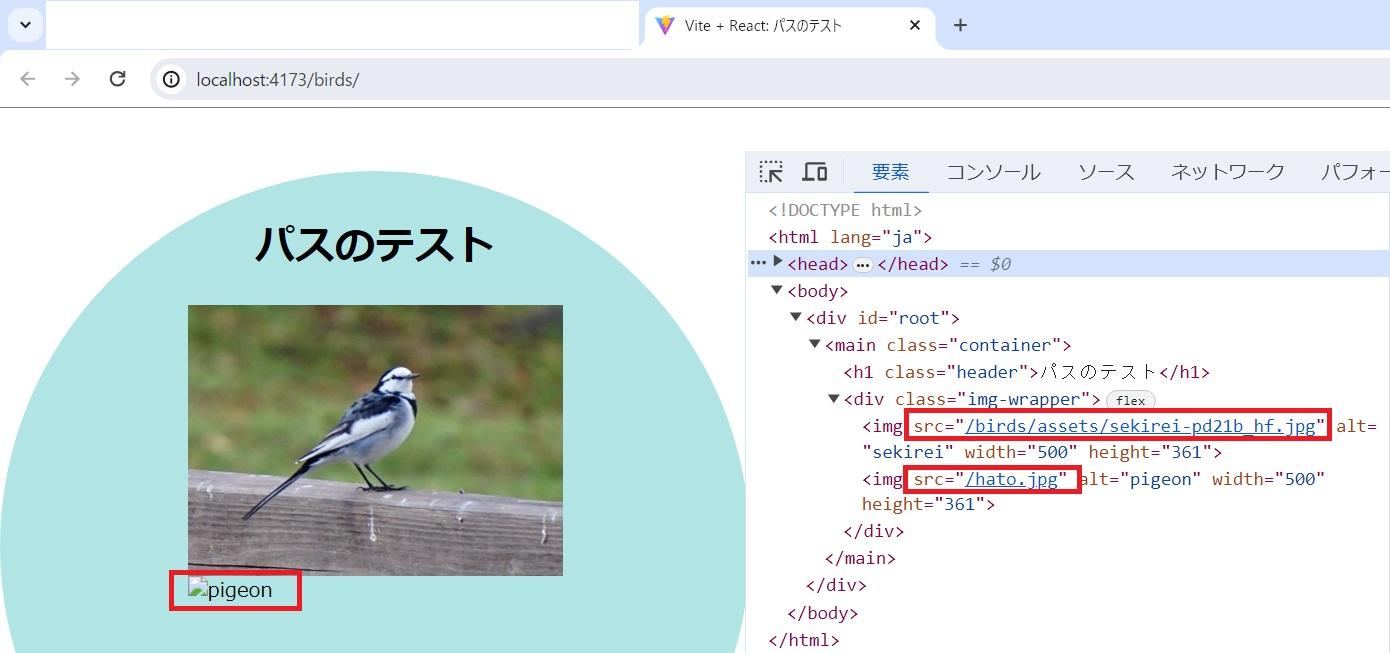The height and width of the screenshot is (653, 1390).
Task: Expand the head element triangle
Action: (x=778, y=262)
